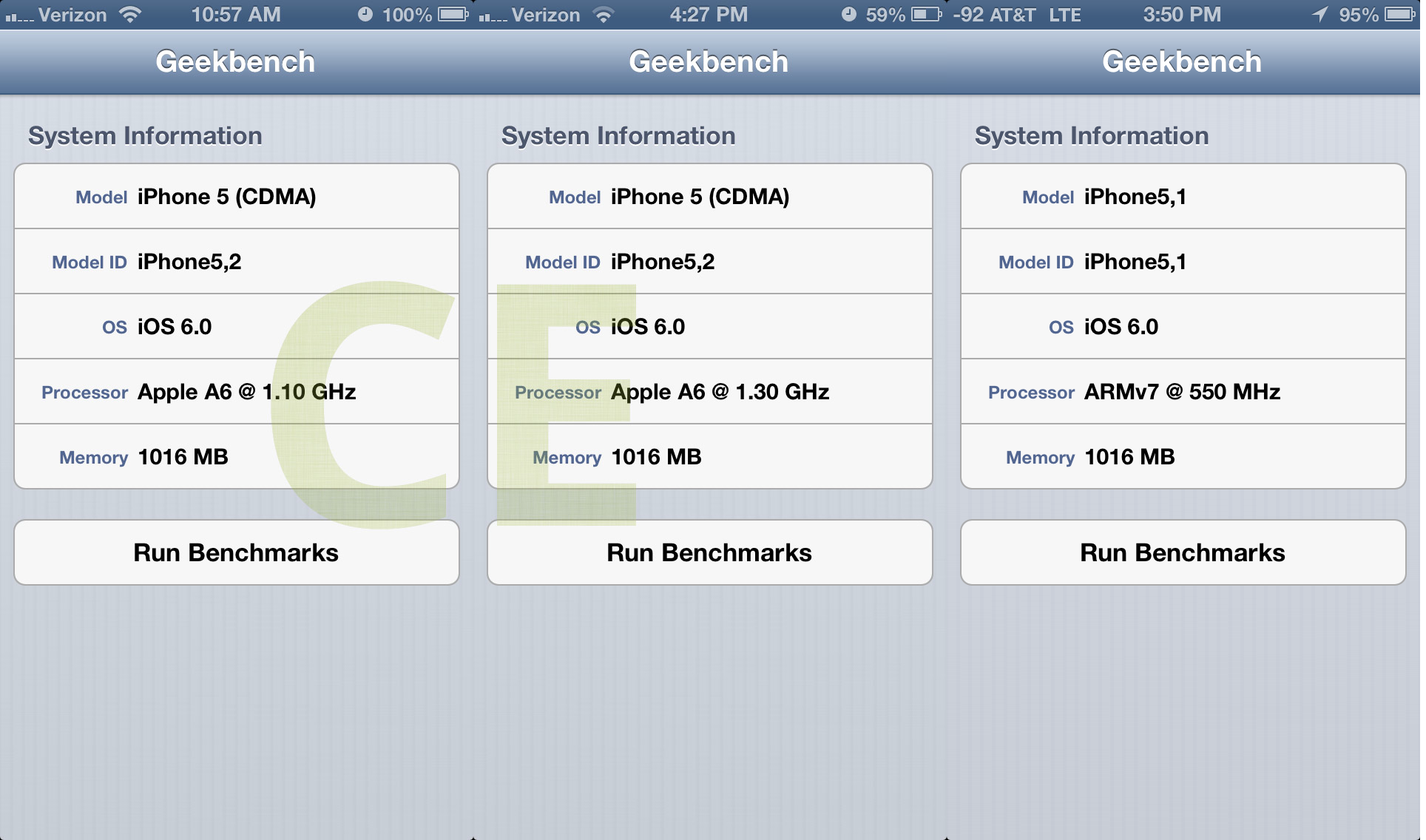Select OS row iOS 6.0 in 10:57 AM screen
This screenshot has width=1426, height=840.
coord(237,327)
